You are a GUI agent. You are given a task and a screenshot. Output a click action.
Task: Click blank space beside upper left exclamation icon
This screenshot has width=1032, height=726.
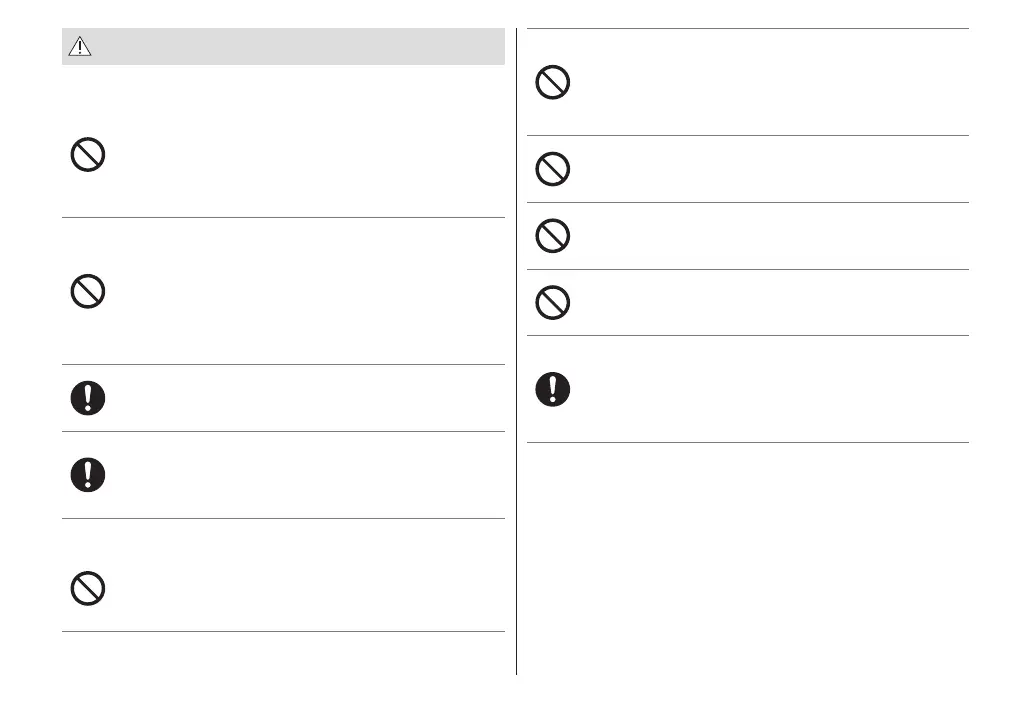click(x=300, y=398)
